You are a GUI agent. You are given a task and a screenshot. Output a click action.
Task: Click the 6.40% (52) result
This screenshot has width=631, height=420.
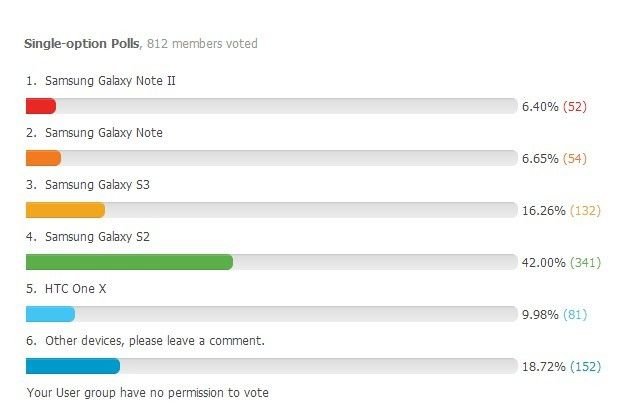(x=554, y=107)
